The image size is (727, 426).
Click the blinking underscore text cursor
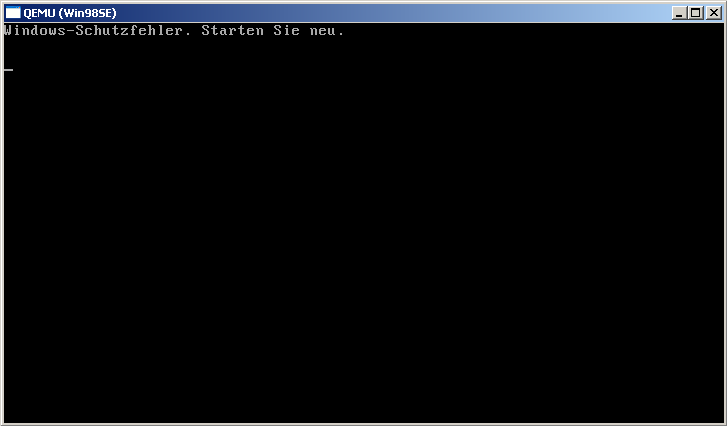coord(8,70)
